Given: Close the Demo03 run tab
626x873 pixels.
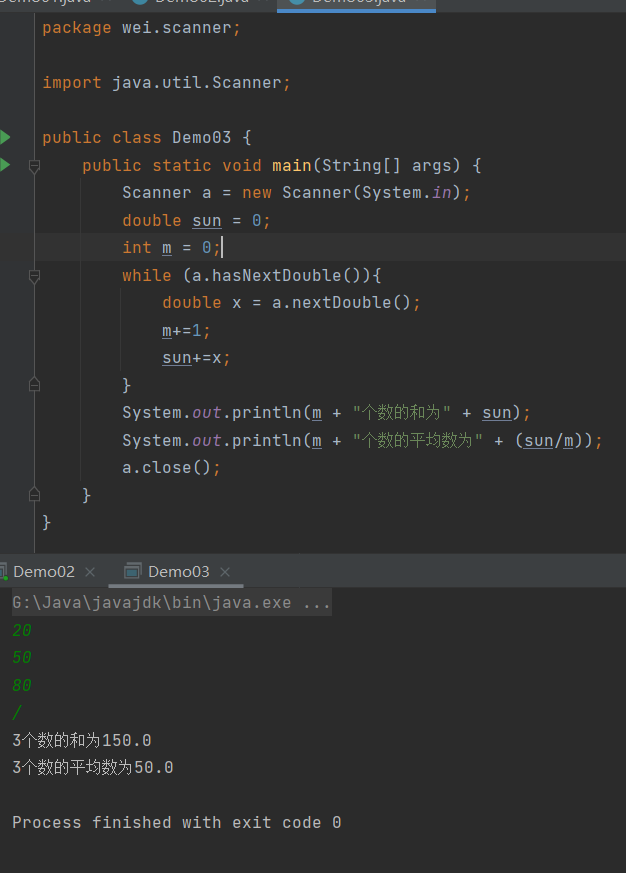Looking at the screenshot, I should [225, 572].
